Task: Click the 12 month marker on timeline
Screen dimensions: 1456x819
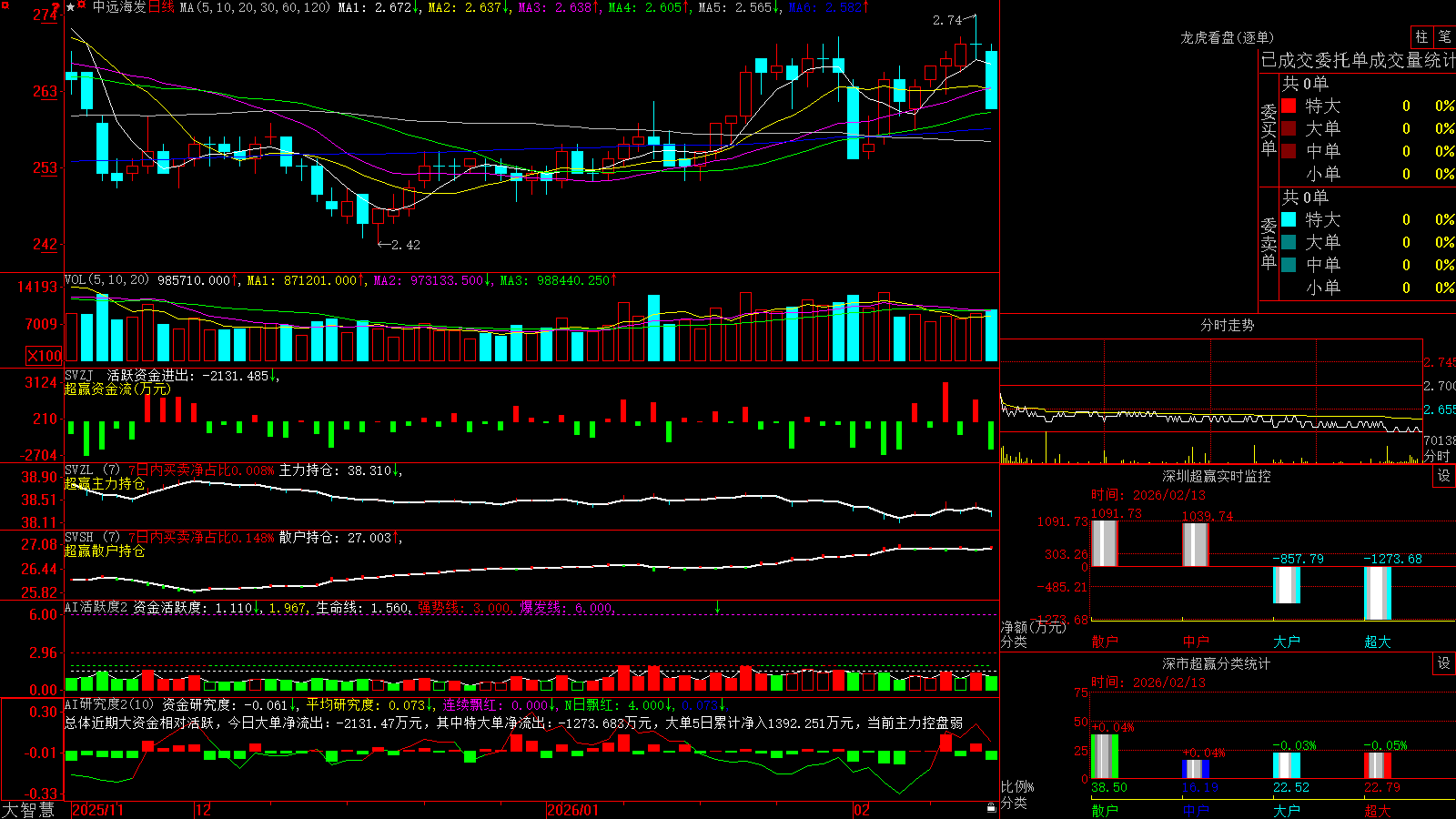Action: coord(204,810)
